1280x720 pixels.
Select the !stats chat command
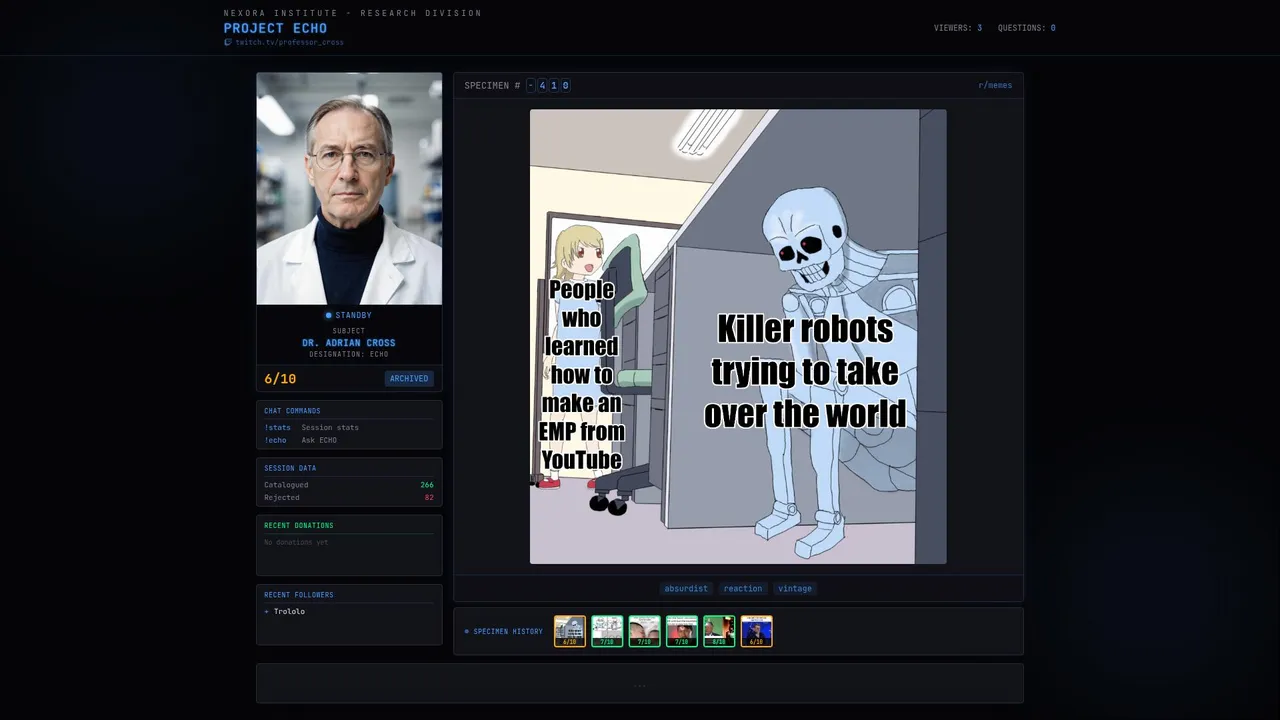click(x=277, y=428)
